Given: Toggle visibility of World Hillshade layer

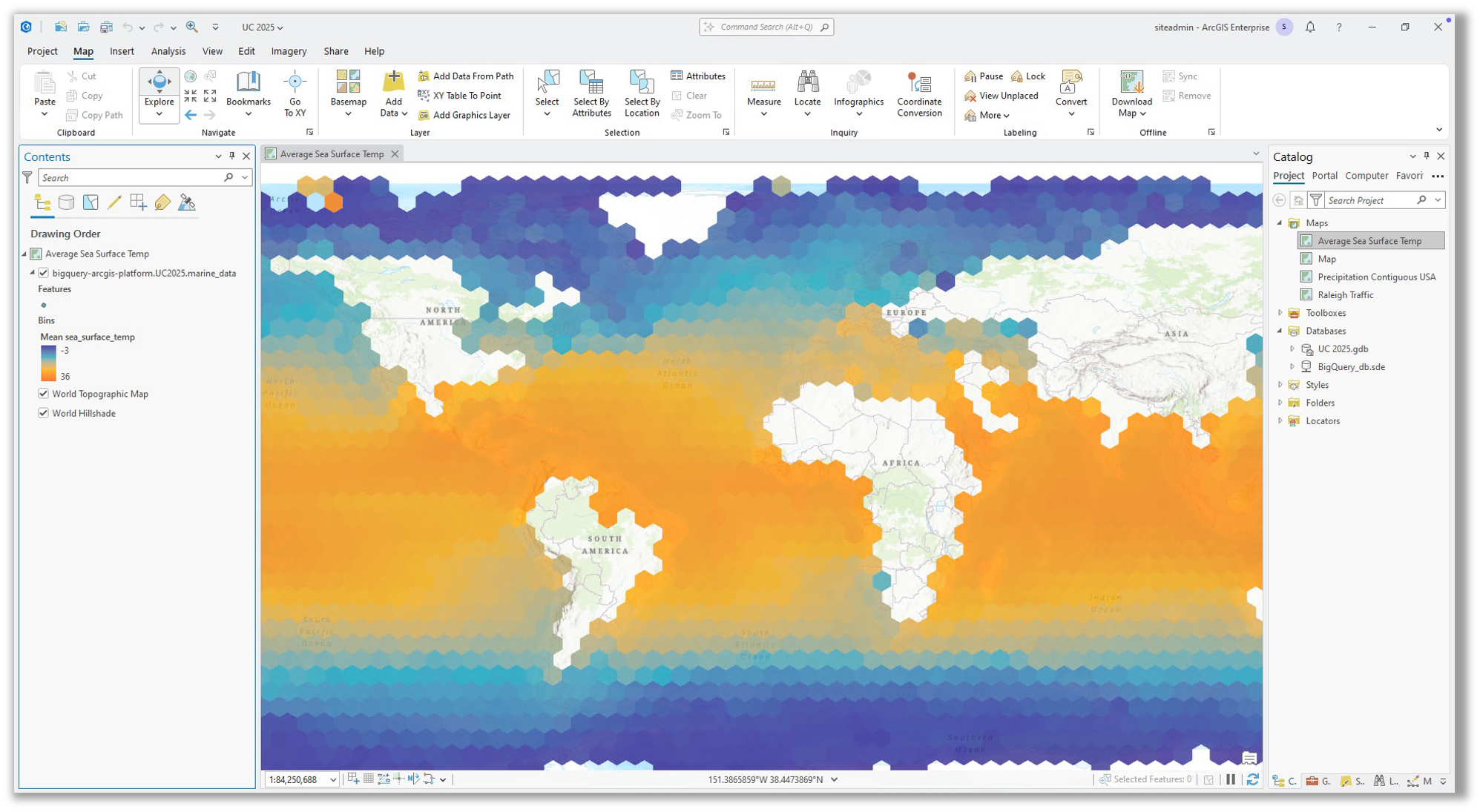Looking at the screenshot, I should point(43,413).
